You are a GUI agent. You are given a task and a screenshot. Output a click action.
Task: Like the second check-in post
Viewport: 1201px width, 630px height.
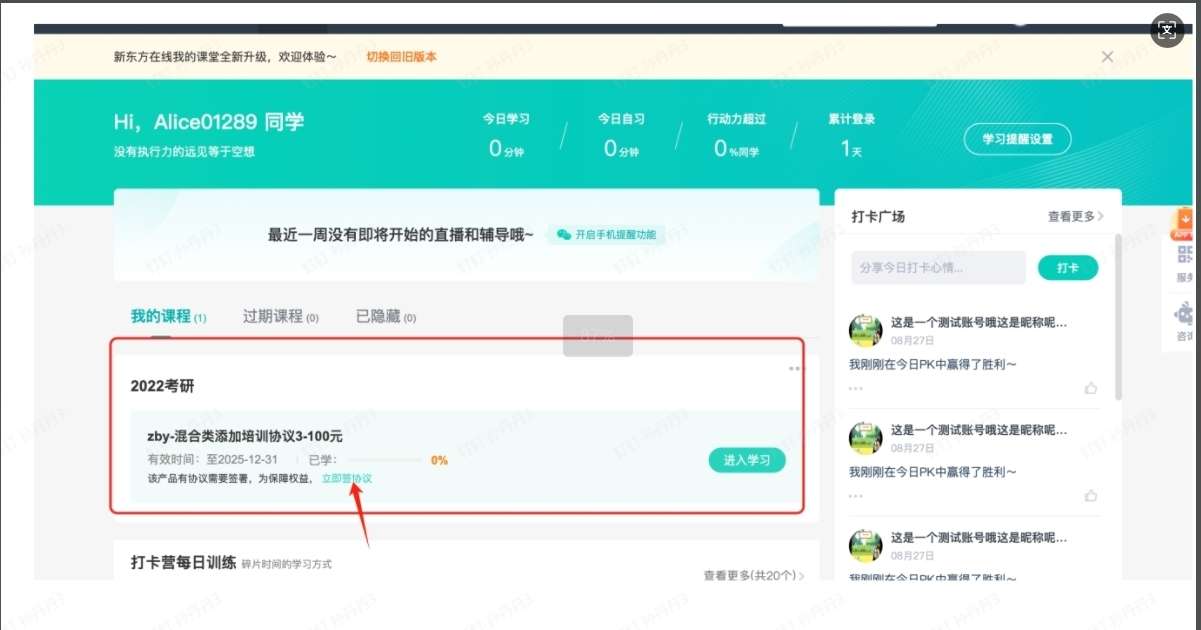1090,495
